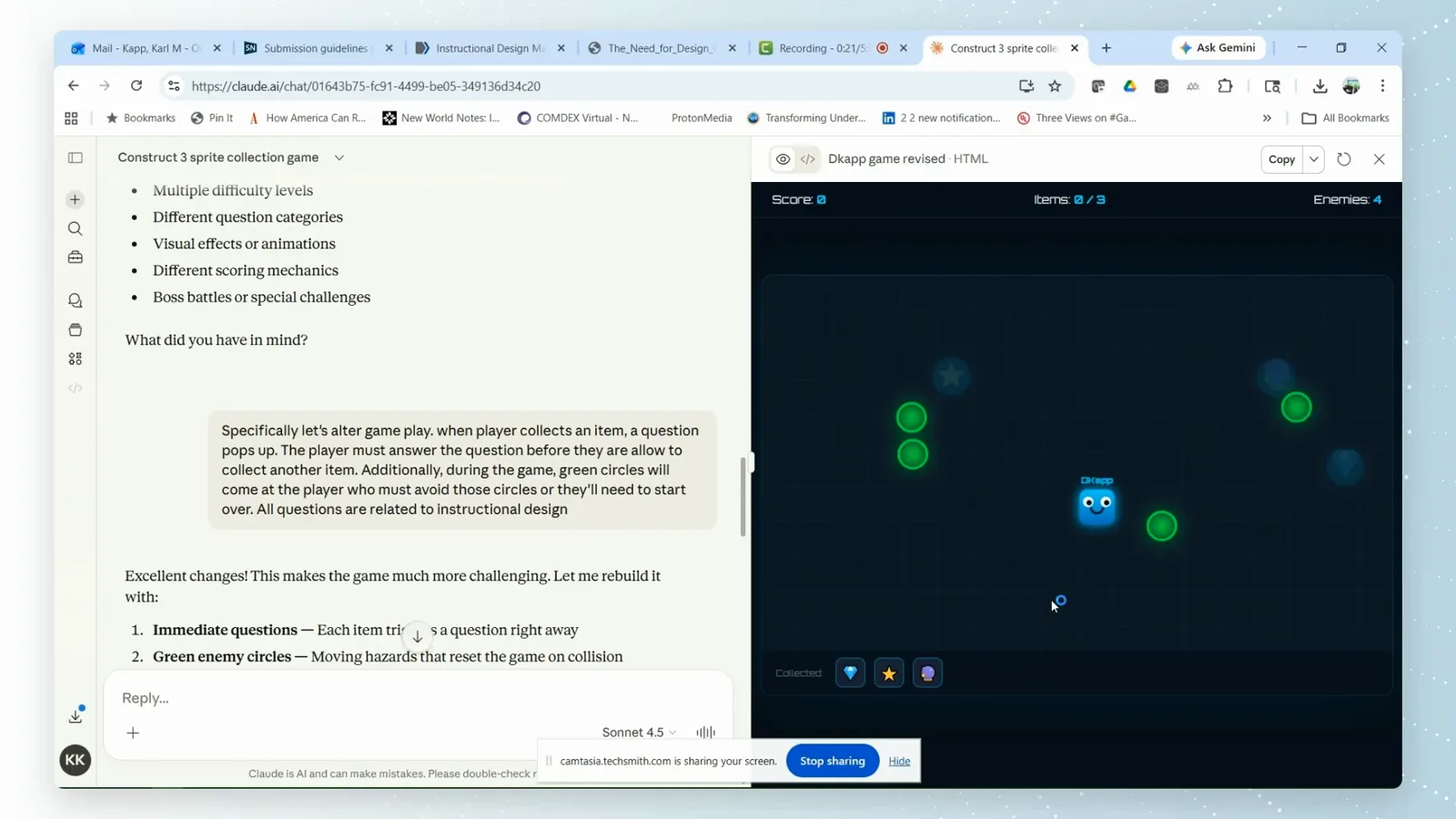This screenshot has width=1456, height=819.
Task: Click the site info icon beside URL
Action: click(173, 86)
